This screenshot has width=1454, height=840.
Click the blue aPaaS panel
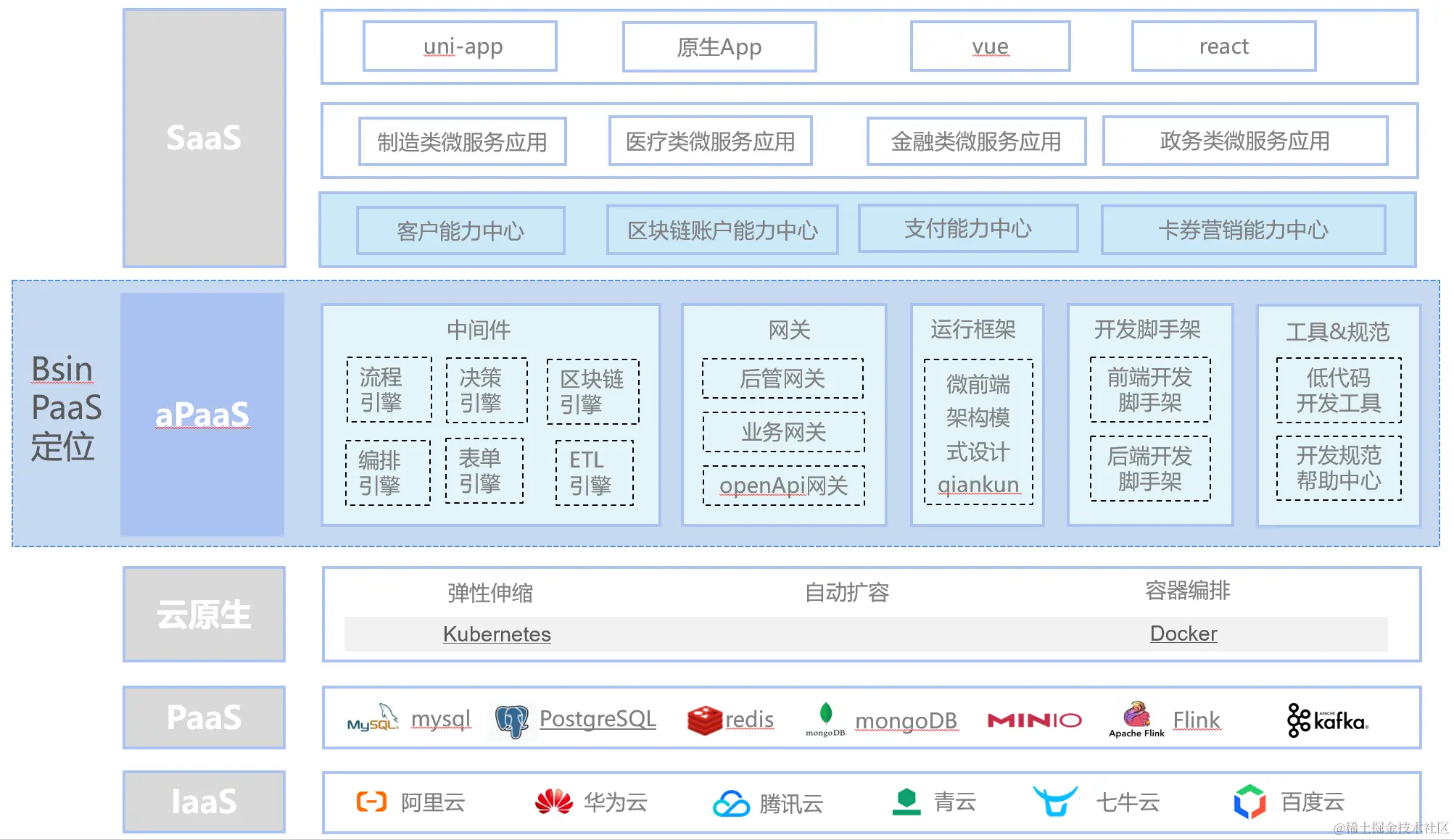(x=202, y=415)
